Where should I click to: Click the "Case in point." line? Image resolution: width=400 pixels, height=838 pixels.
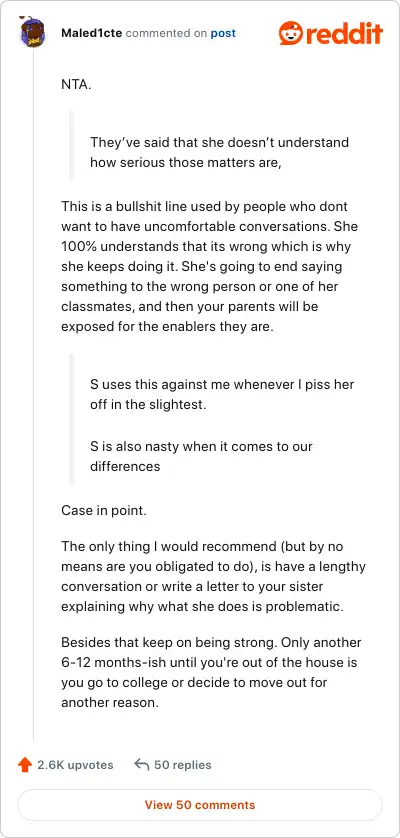point(104,510)
